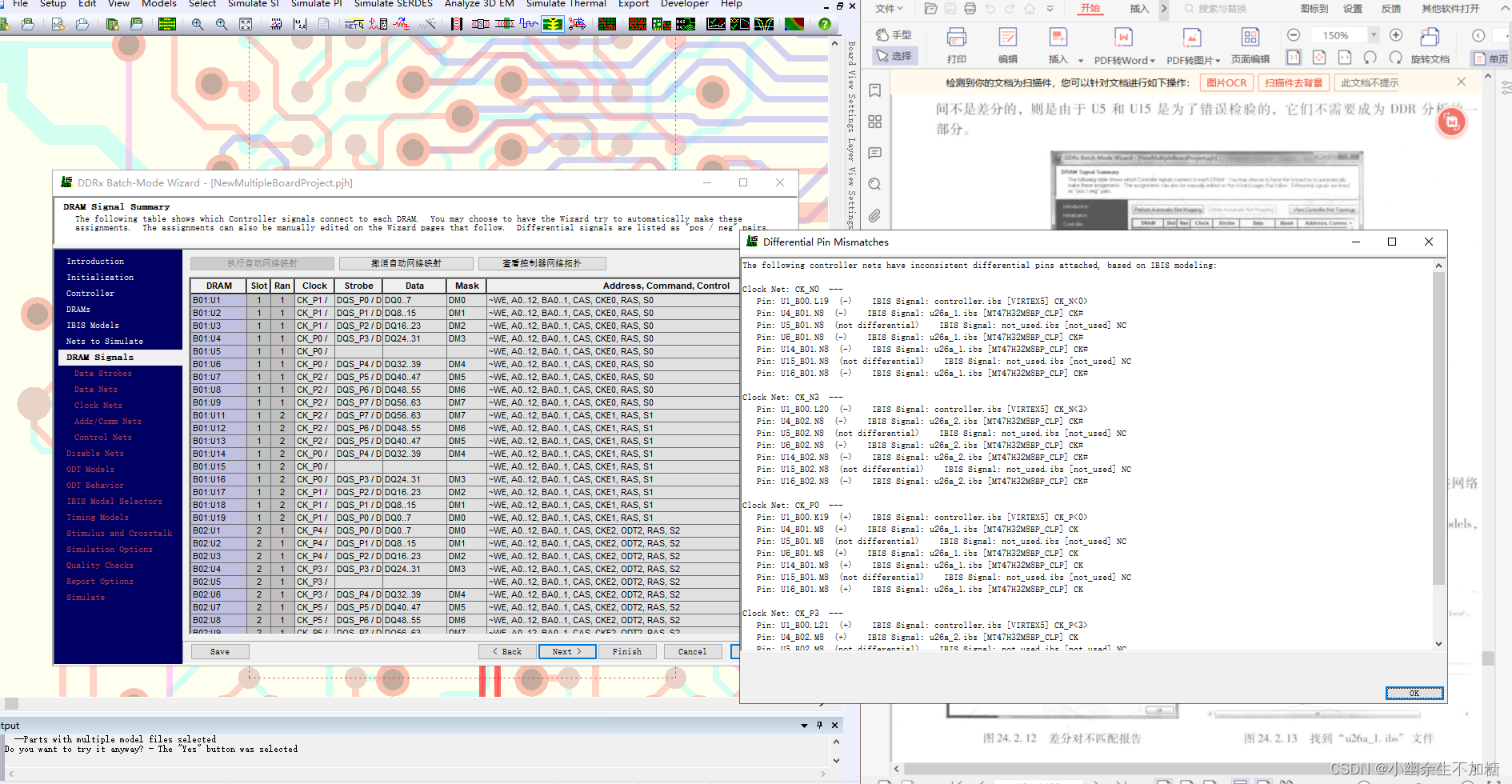Click the 旋转文档 rotate document icon
The height and width of the screenshot is (784, 1512).
point(1430,45)
